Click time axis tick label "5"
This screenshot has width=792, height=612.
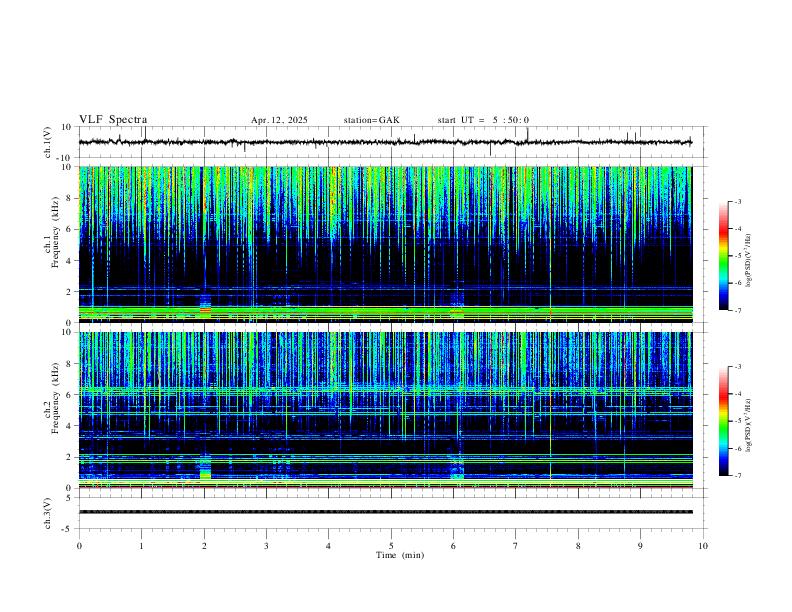point(391,546)
